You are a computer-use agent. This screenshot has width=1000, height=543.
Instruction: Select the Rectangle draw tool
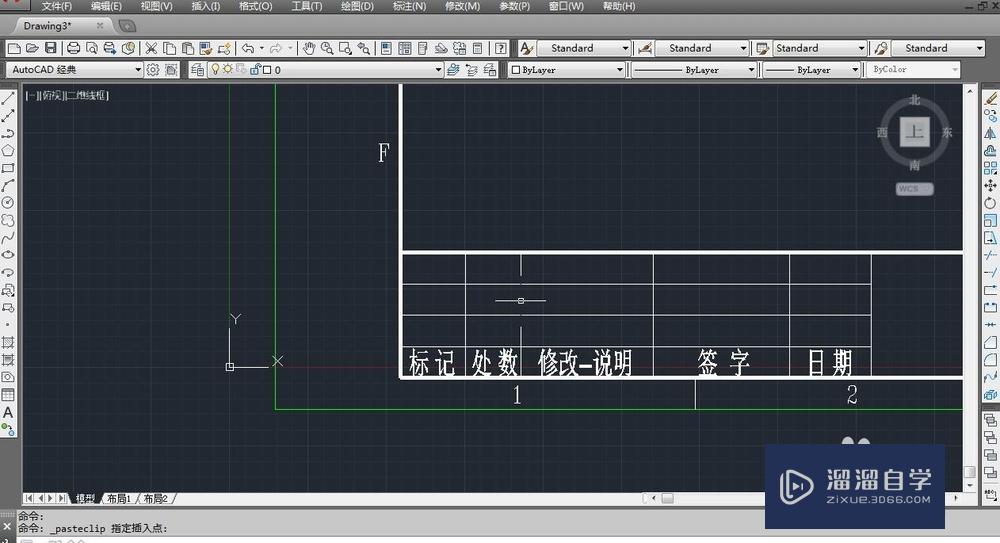tap(8, 168)
